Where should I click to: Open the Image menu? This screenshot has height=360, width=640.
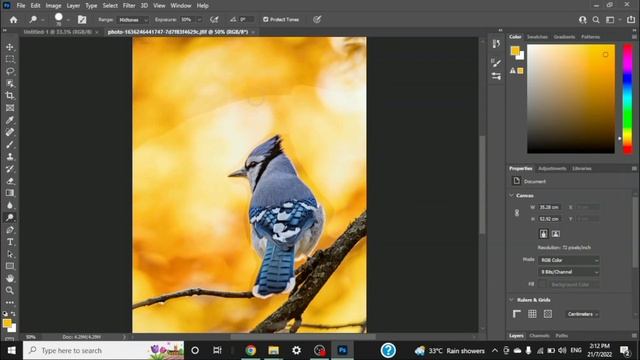pyautogui.click(x=53, y=6)
